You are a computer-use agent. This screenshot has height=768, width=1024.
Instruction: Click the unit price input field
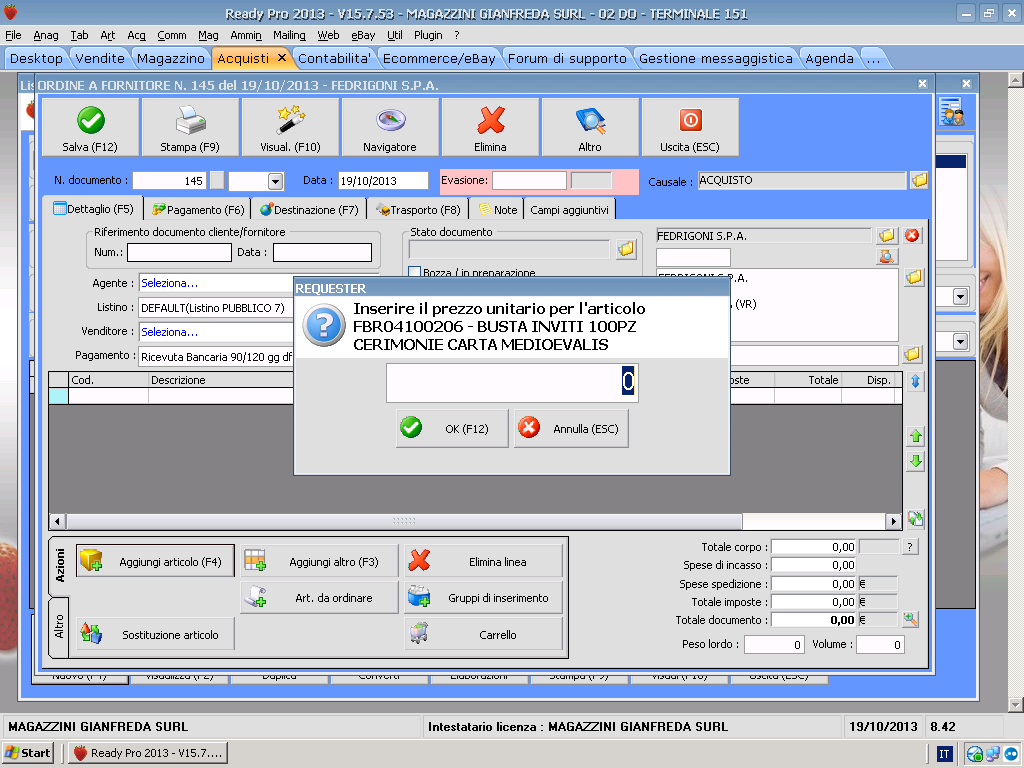(511, 382)
